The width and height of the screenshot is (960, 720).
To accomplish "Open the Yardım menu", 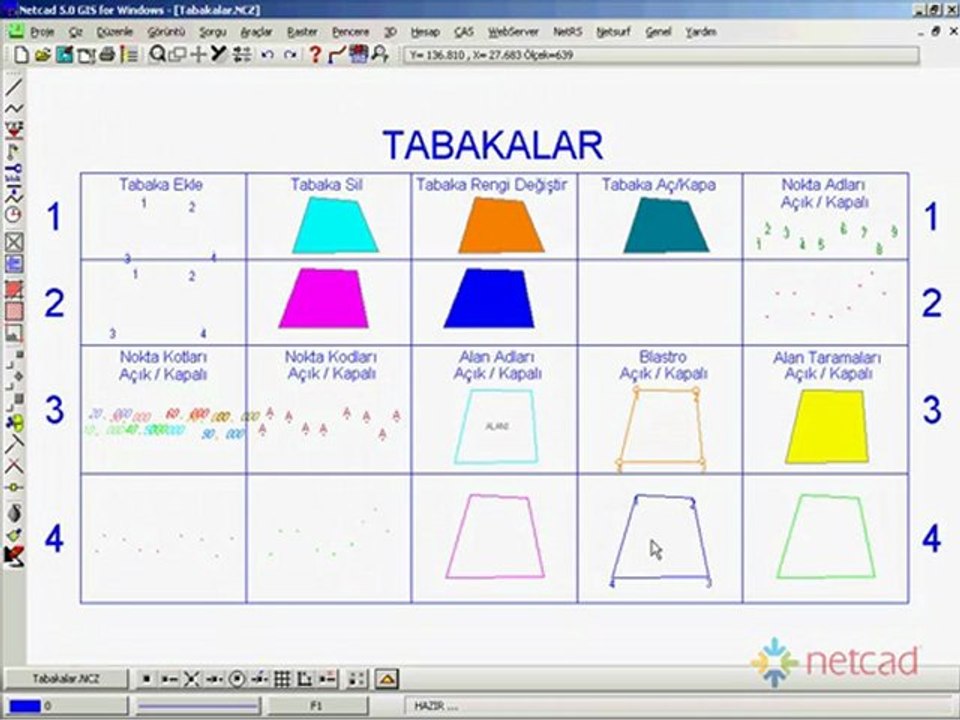I will (701, 32).
